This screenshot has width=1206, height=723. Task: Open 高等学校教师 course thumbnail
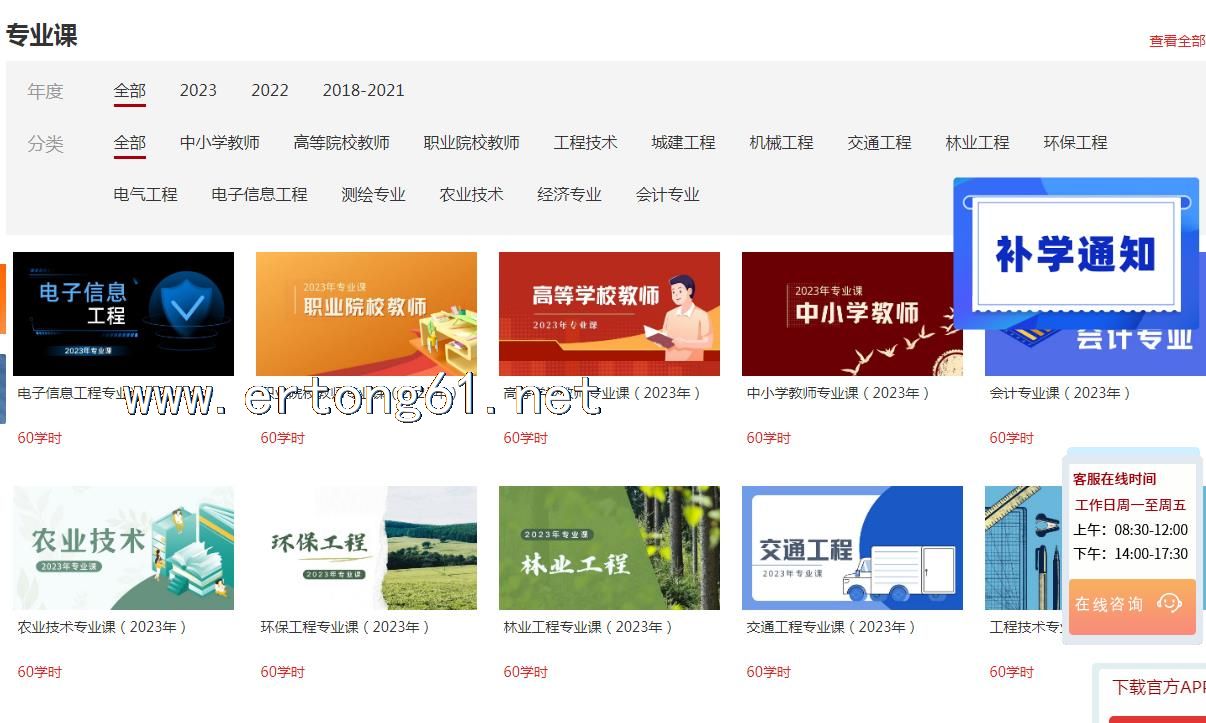point(609,313)
